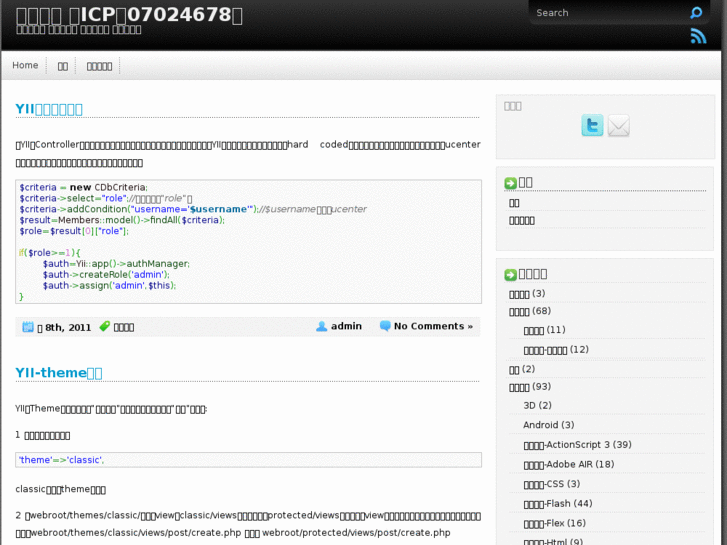The image size is (727, 545).
Task: Open the category with count (68)
Action: (530, 311)
